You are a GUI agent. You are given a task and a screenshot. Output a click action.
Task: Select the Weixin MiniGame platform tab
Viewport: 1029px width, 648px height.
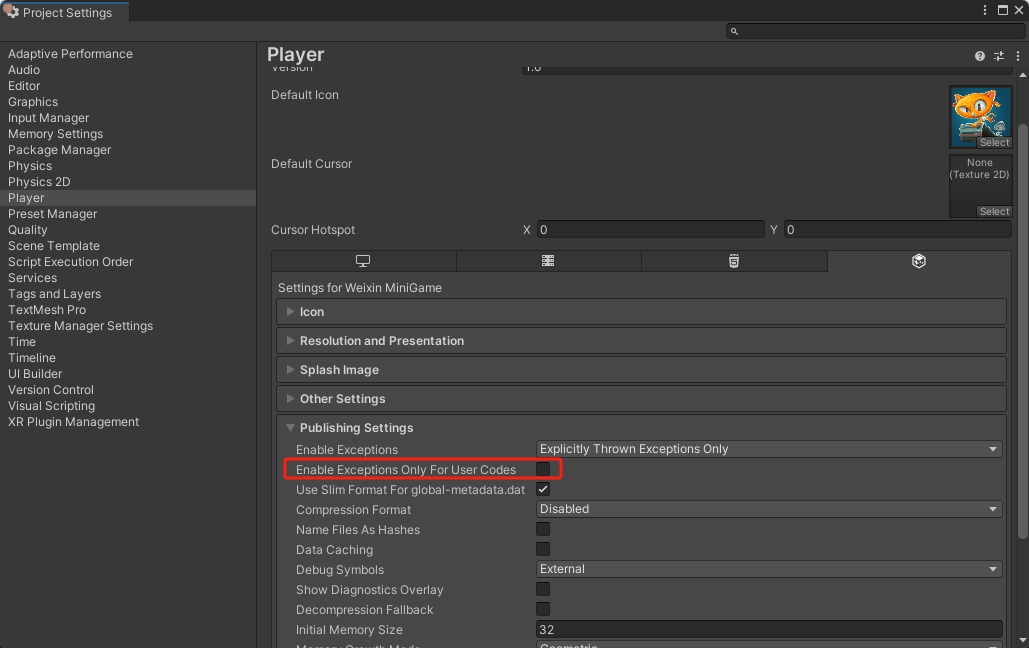tap(918, 261)
